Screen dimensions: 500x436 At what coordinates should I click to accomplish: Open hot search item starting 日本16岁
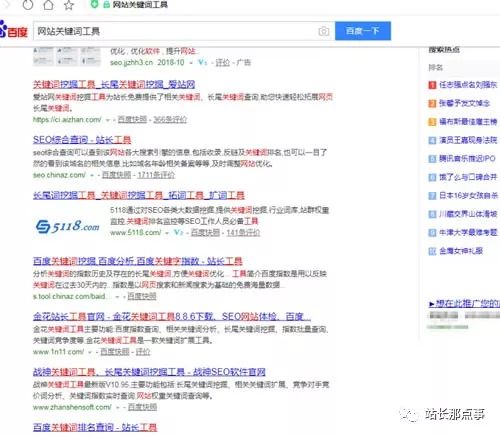click(x=468, y=195)
